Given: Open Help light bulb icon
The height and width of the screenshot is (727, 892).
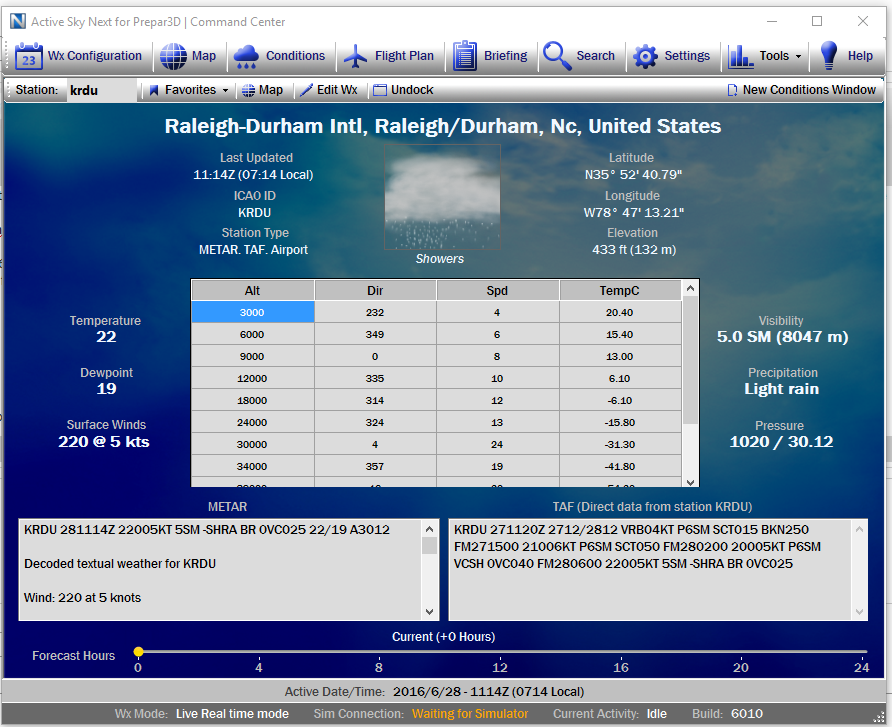Looking at the screenshot, I should (x=829, y=55).
